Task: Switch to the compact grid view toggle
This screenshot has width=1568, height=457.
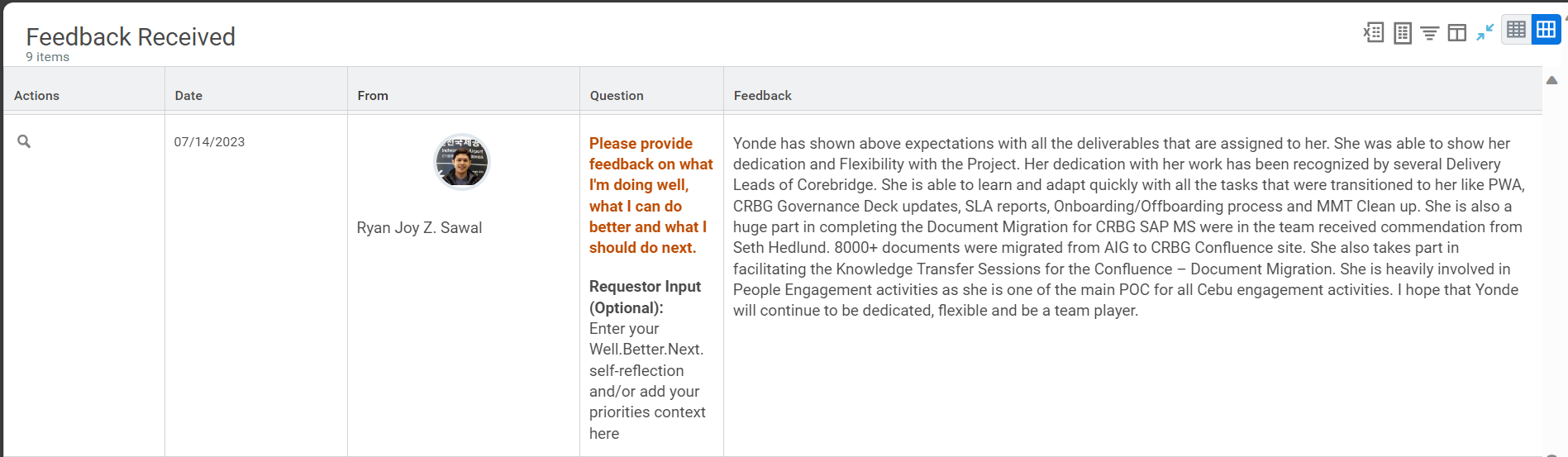Action: tap(1516, 30)
